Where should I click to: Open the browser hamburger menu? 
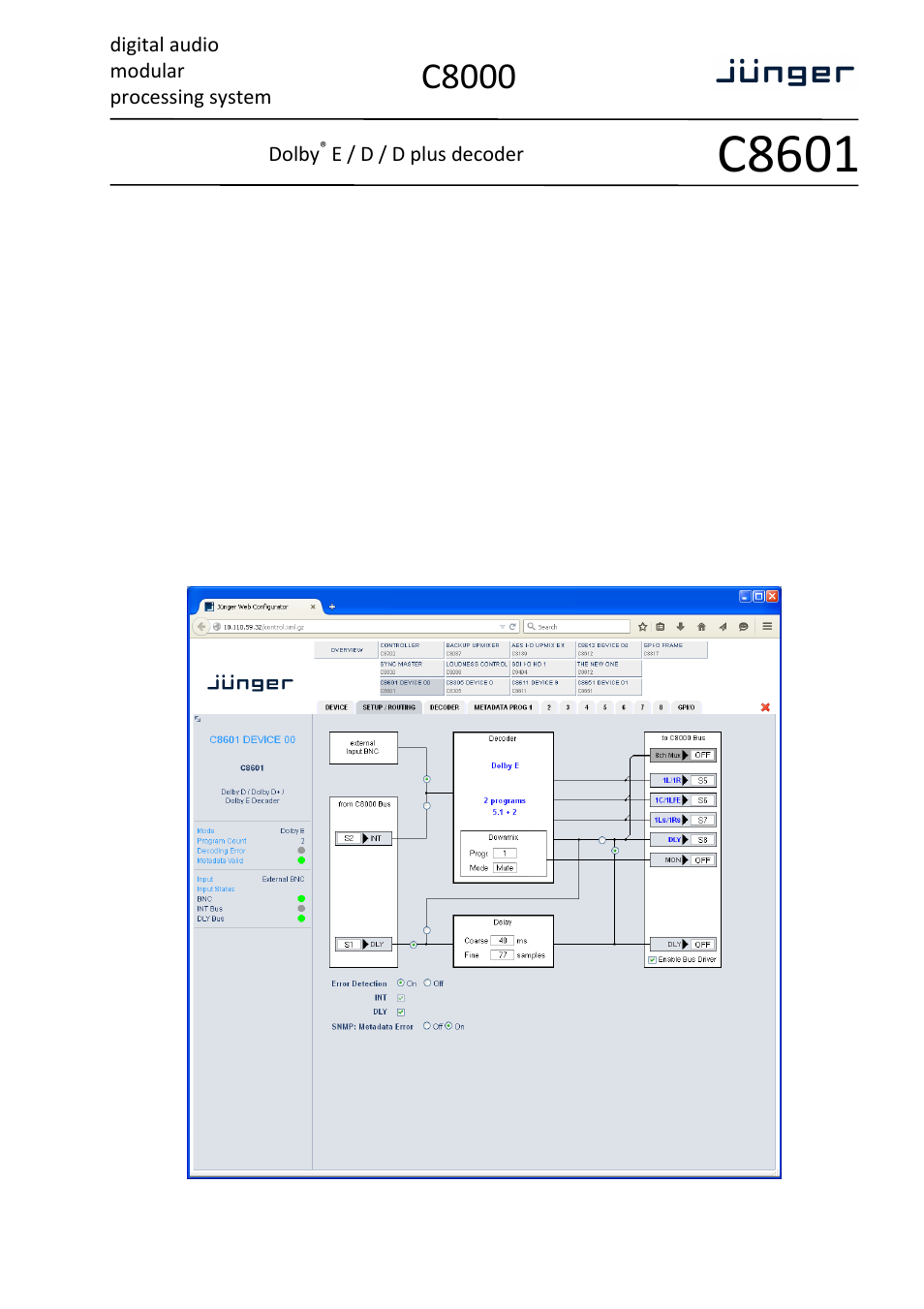(767, 627)
